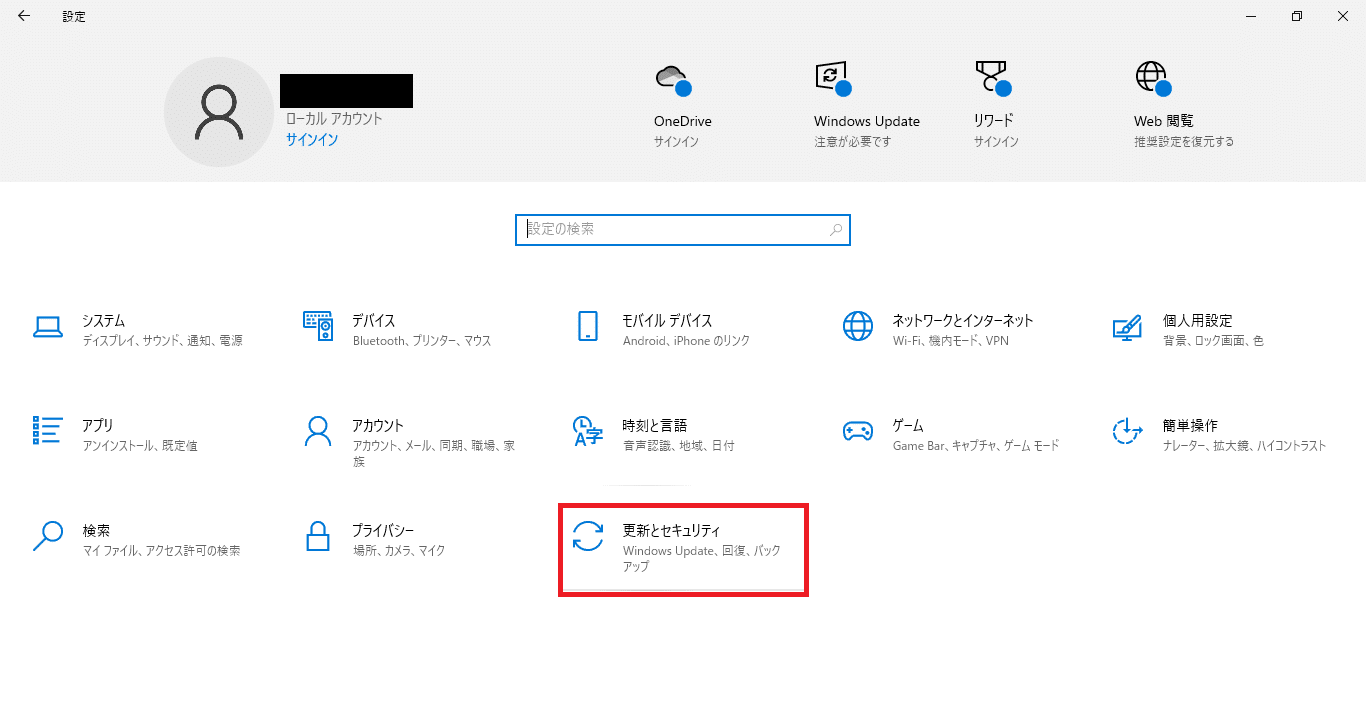Open the アカウント settings label

378,426
